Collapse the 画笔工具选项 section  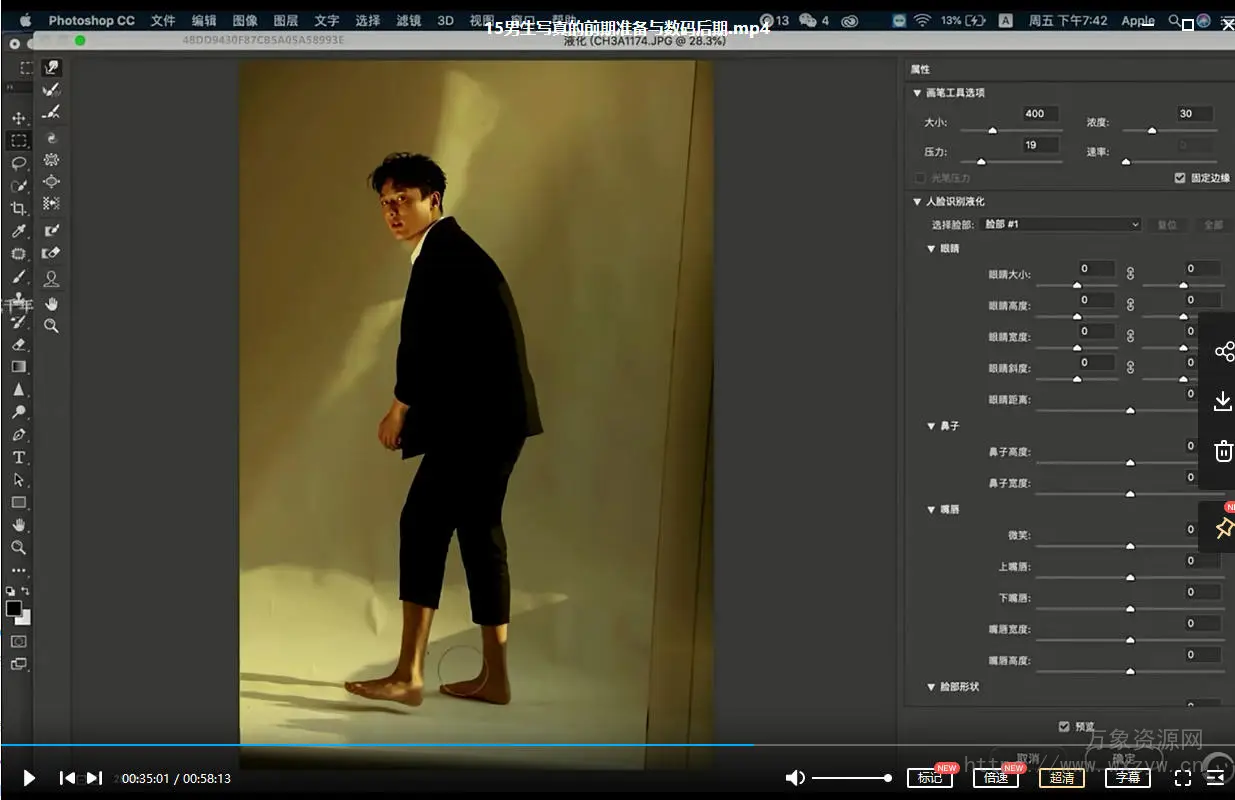(917, 93)
